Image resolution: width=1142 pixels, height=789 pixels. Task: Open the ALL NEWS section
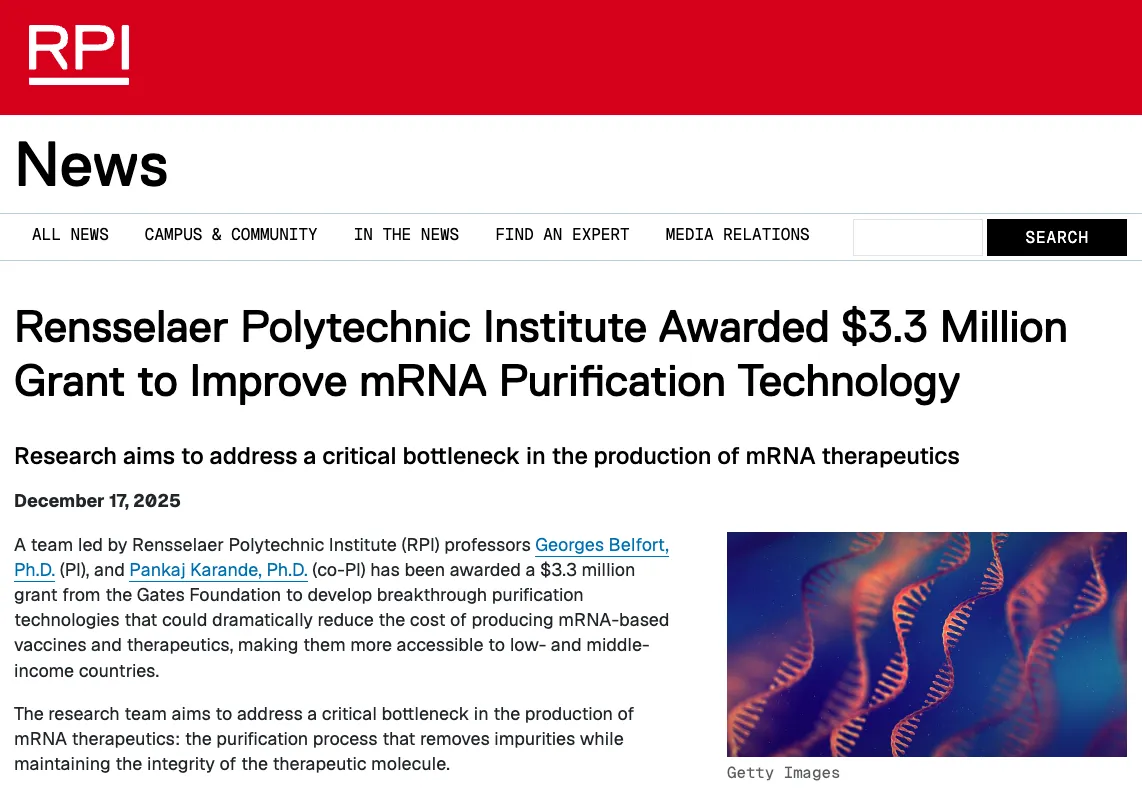pos(70,235)
